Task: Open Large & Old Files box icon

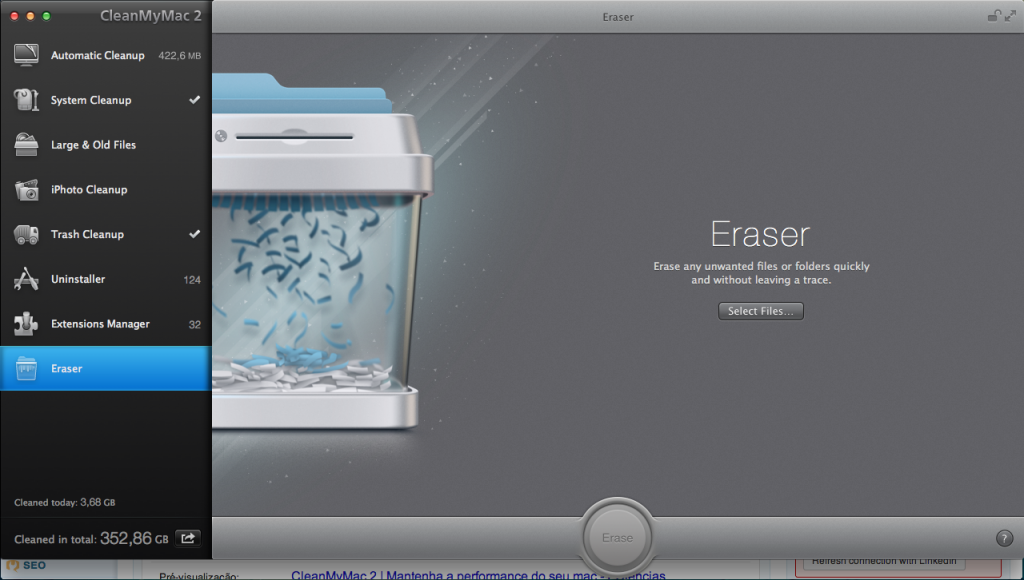Action: [x=26, y=144]
